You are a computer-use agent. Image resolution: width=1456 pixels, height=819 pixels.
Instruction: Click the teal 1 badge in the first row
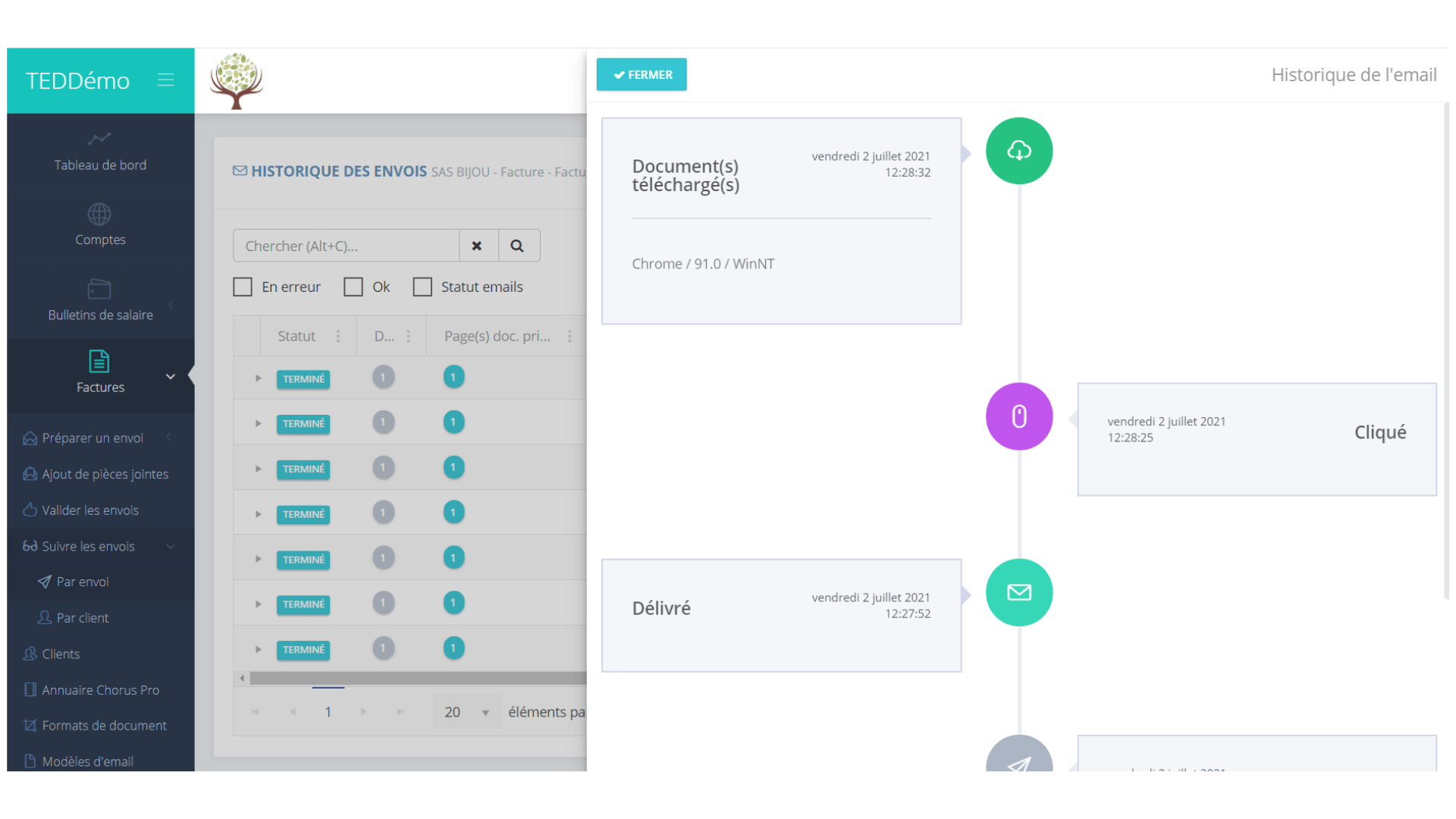[x=453, y=377]
